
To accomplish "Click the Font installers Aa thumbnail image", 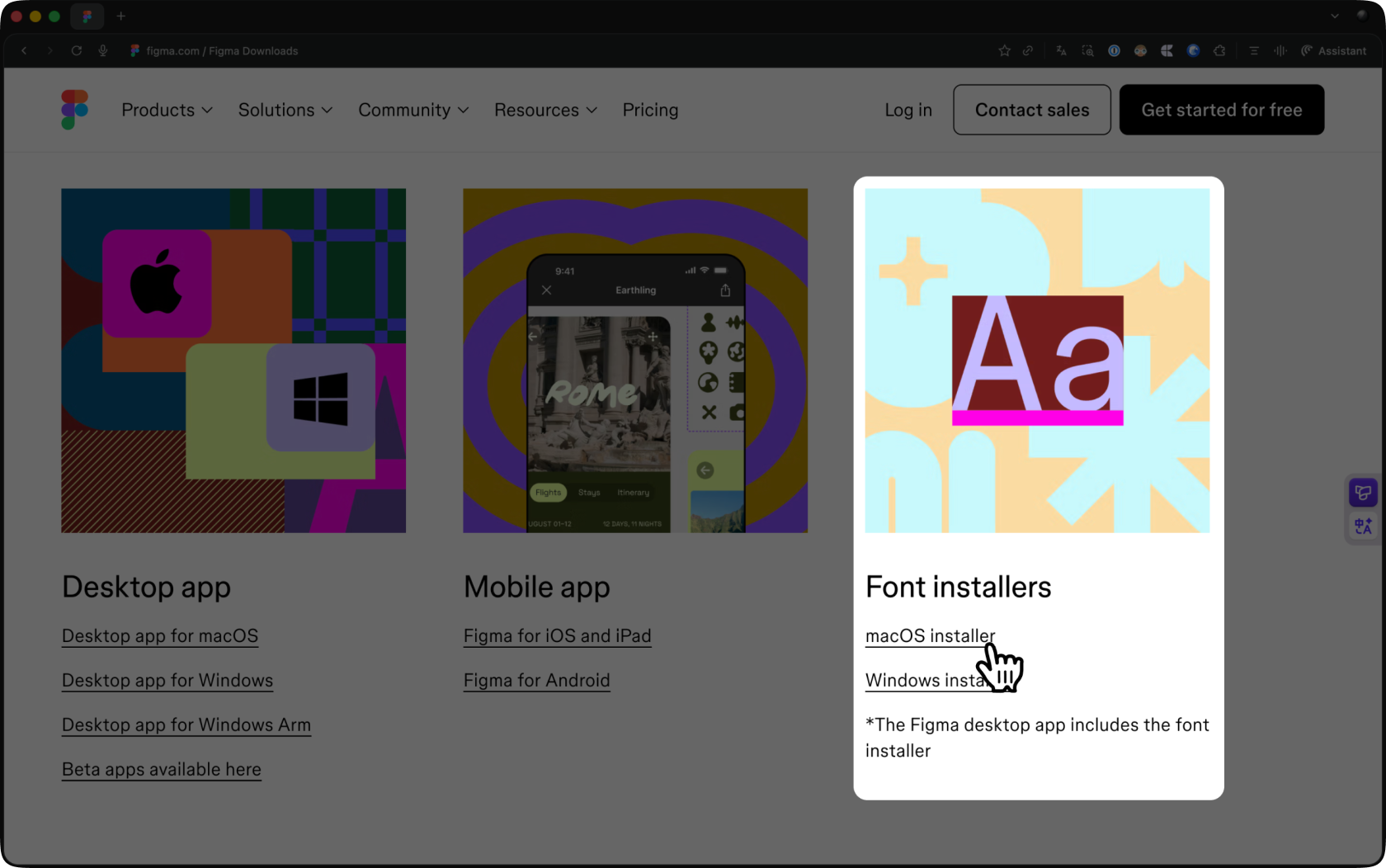I will (1037, 361).
